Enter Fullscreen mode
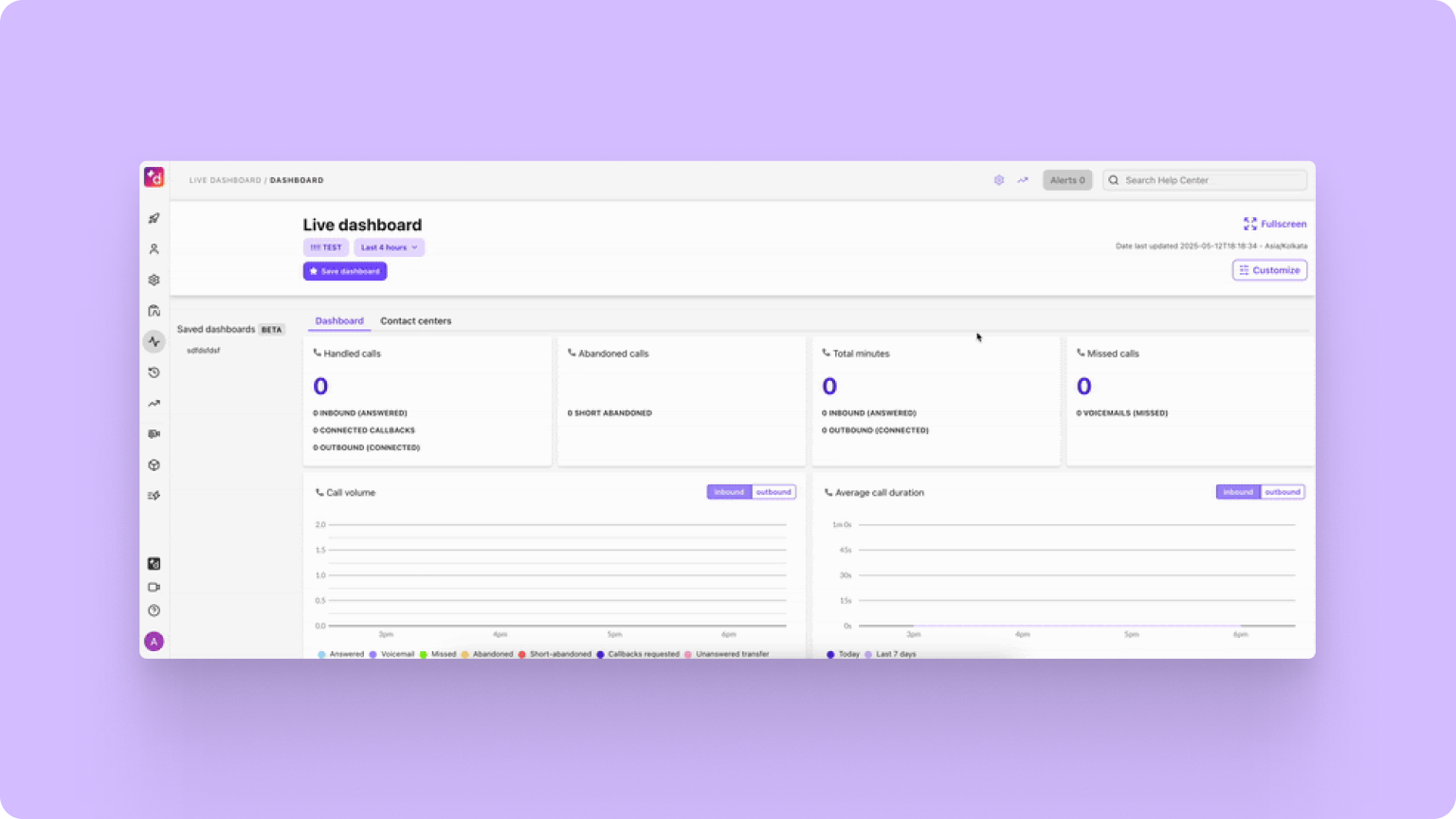 coord(1275,224)
